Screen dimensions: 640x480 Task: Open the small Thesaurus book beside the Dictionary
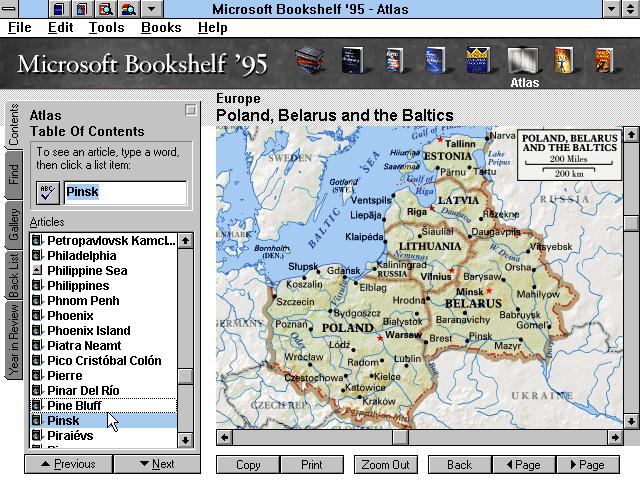(395, 61)
